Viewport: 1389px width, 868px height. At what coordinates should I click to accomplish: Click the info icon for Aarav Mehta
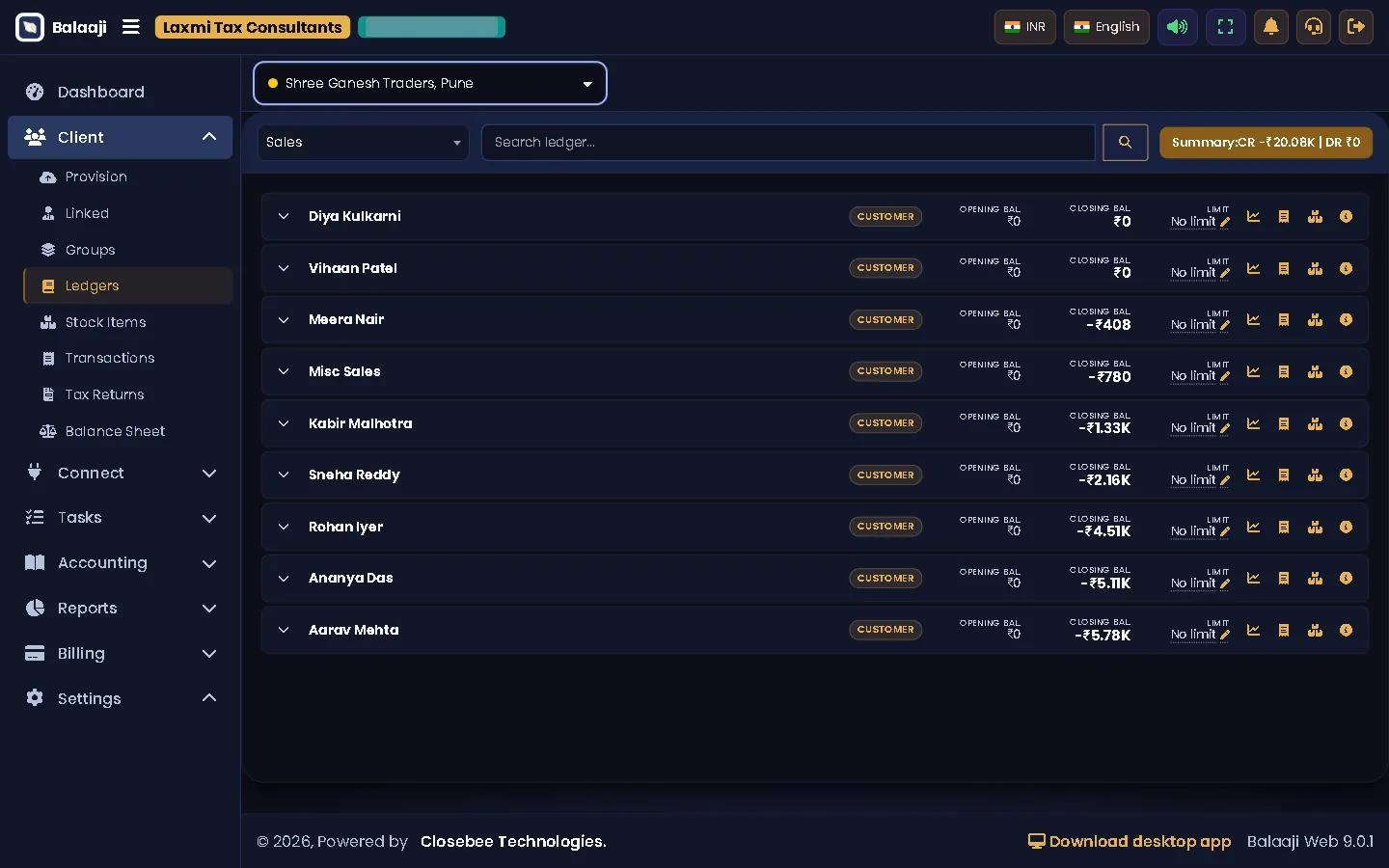pos(1346,631)
